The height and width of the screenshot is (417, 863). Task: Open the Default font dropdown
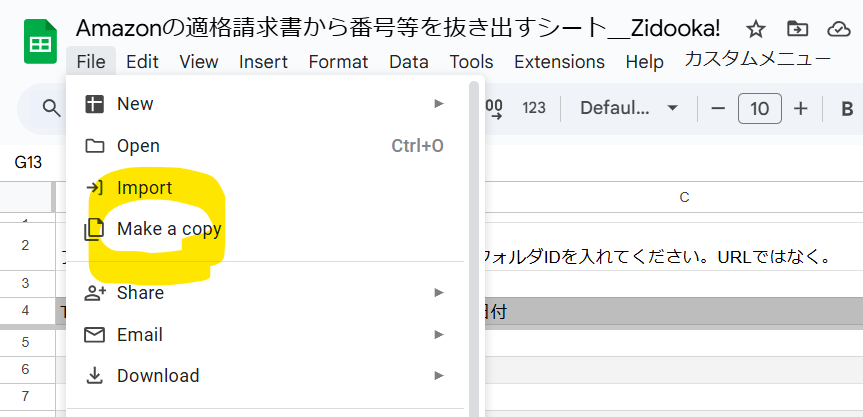[x=629, y=108]
